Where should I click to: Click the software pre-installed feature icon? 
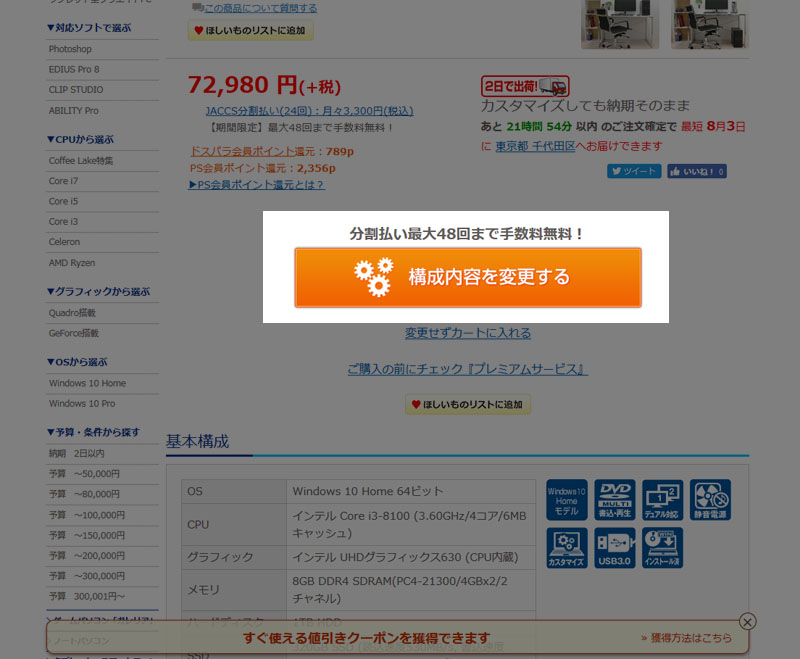[x=662, y=548]
